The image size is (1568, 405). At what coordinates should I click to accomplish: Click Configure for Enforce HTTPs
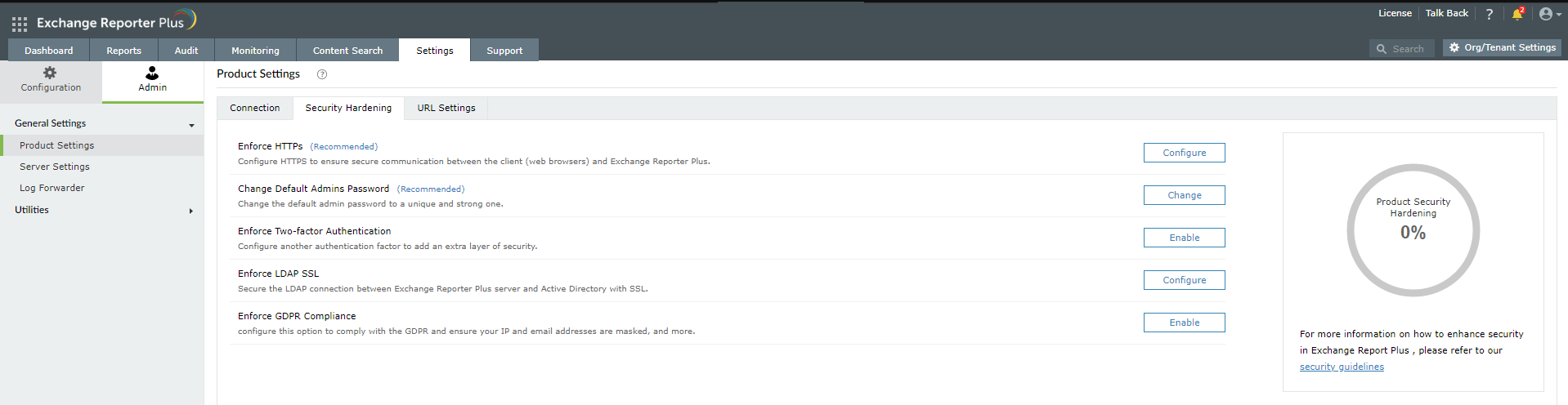tap(1185, 153)
